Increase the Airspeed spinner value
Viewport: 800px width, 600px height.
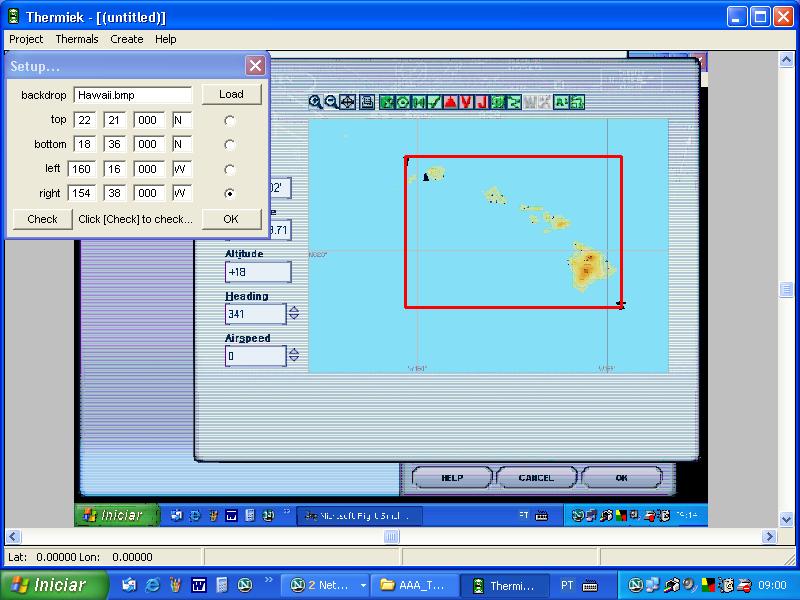pos(294,351)
